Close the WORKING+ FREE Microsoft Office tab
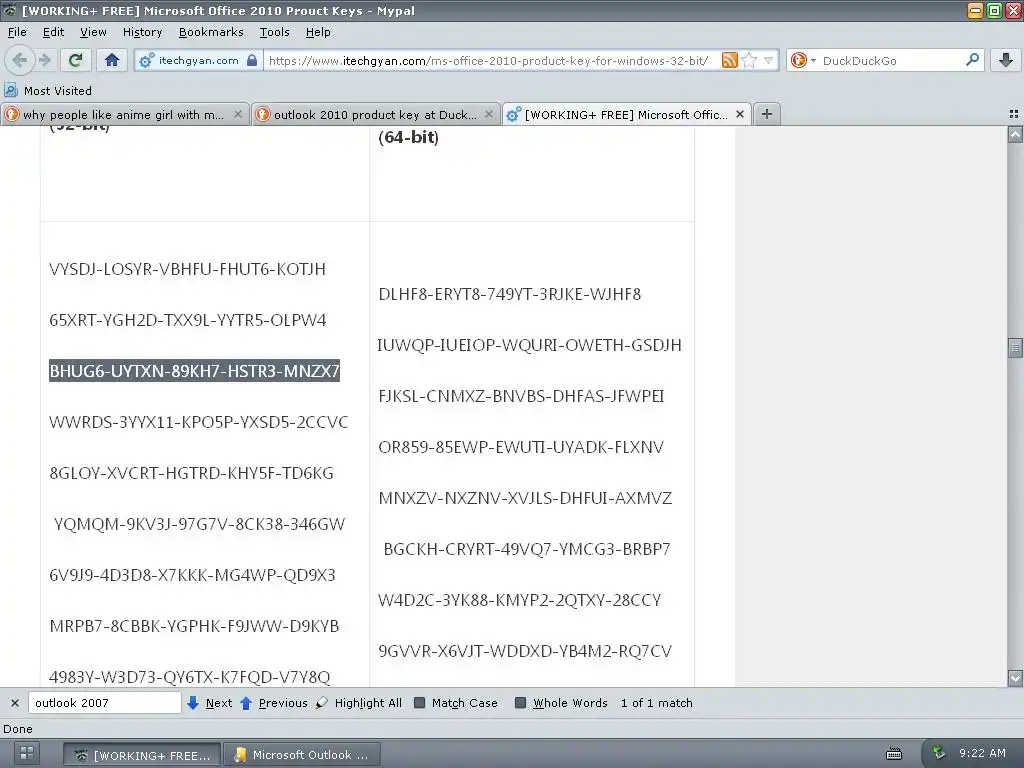 (x=740, y=114)
